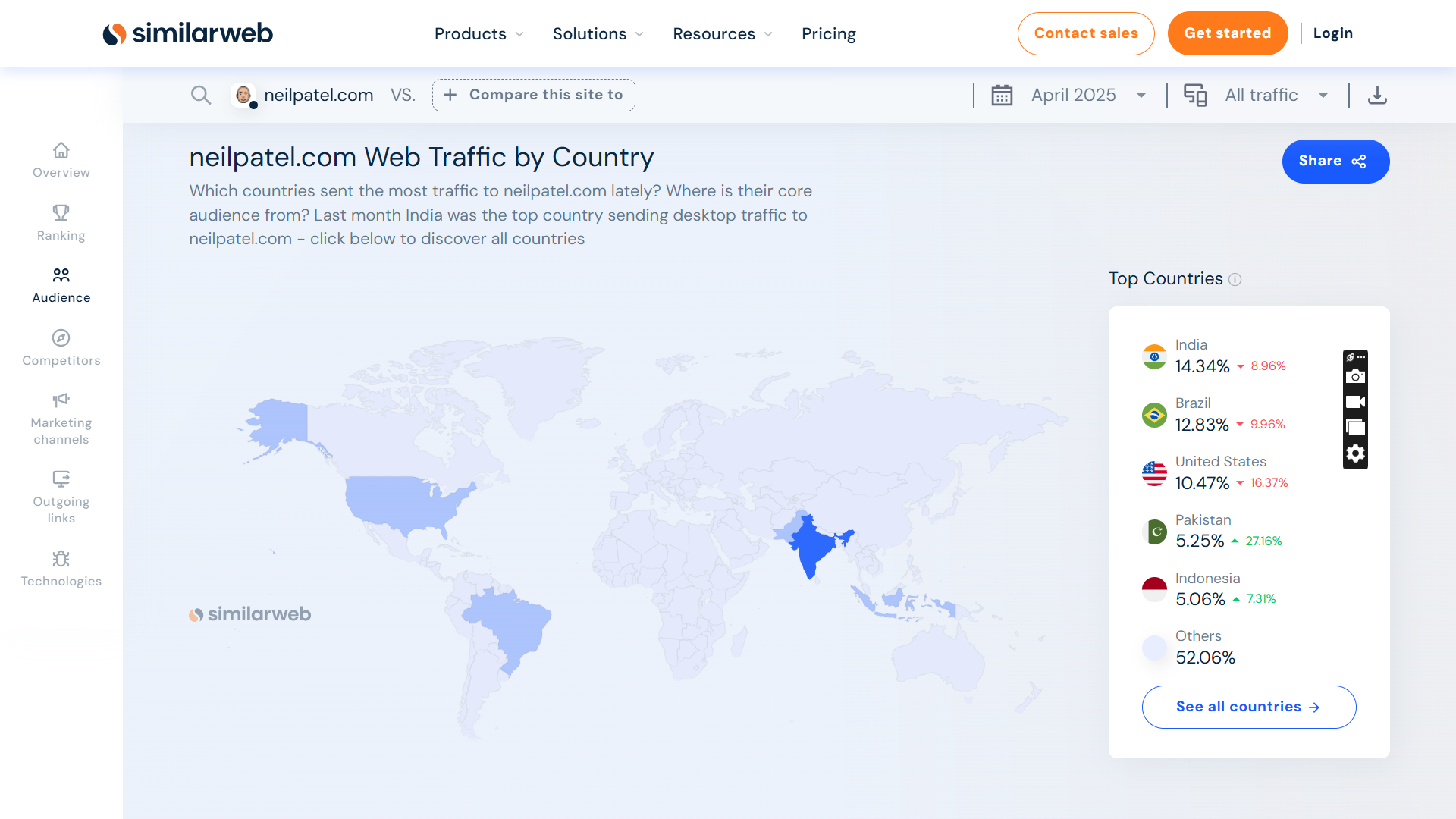This screenshot has height=819, width=1456.
Task: Click the neilpatel.com domain name text
Action: pyautogui.click(x=318, y=95)
